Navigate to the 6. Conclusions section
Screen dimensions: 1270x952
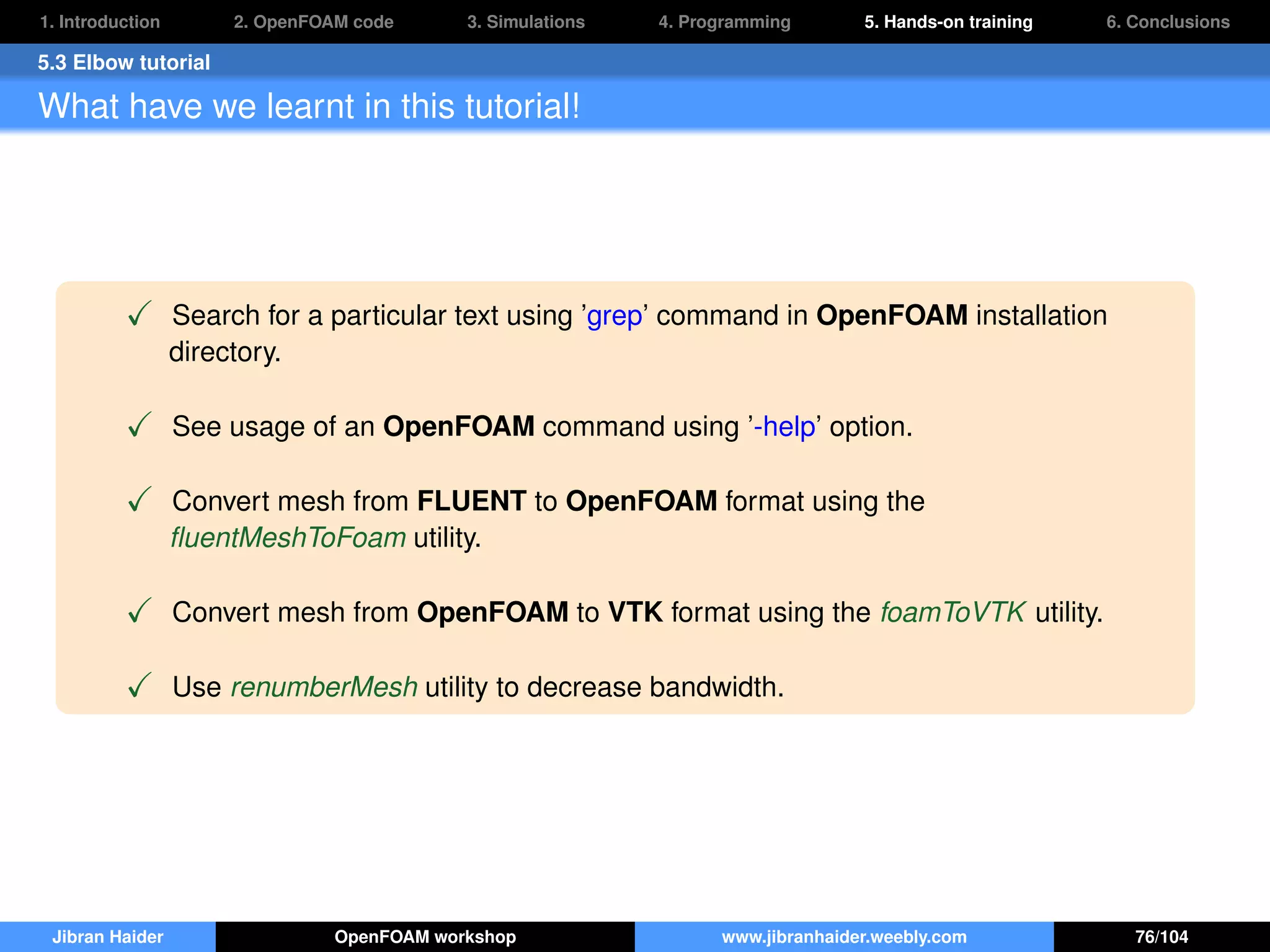(1168, 22)
